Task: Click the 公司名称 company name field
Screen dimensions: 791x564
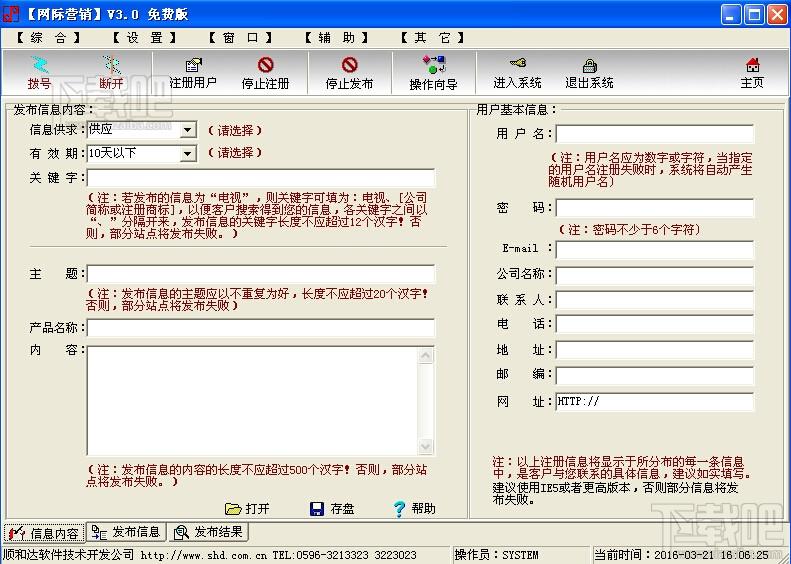Action: click(x=655, y=275)
